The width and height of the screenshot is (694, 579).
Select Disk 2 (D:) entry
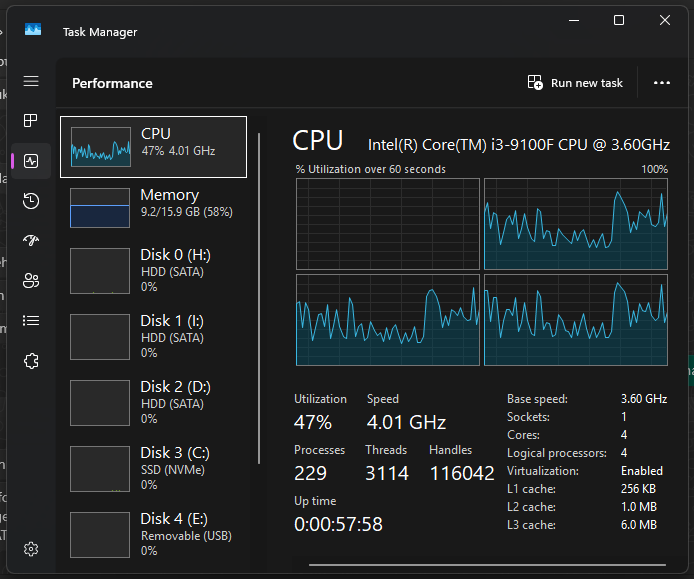153,403
